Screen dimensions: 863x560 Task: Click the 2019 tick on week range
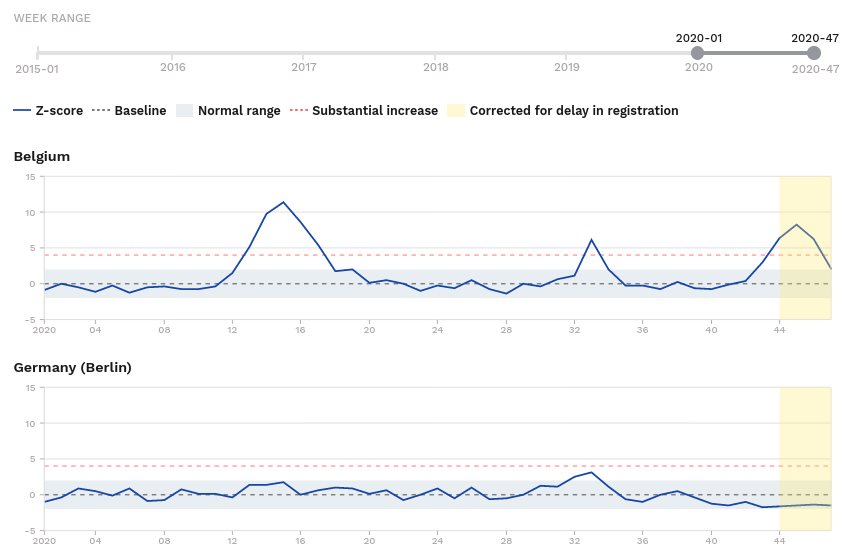[x=567, y=66]
